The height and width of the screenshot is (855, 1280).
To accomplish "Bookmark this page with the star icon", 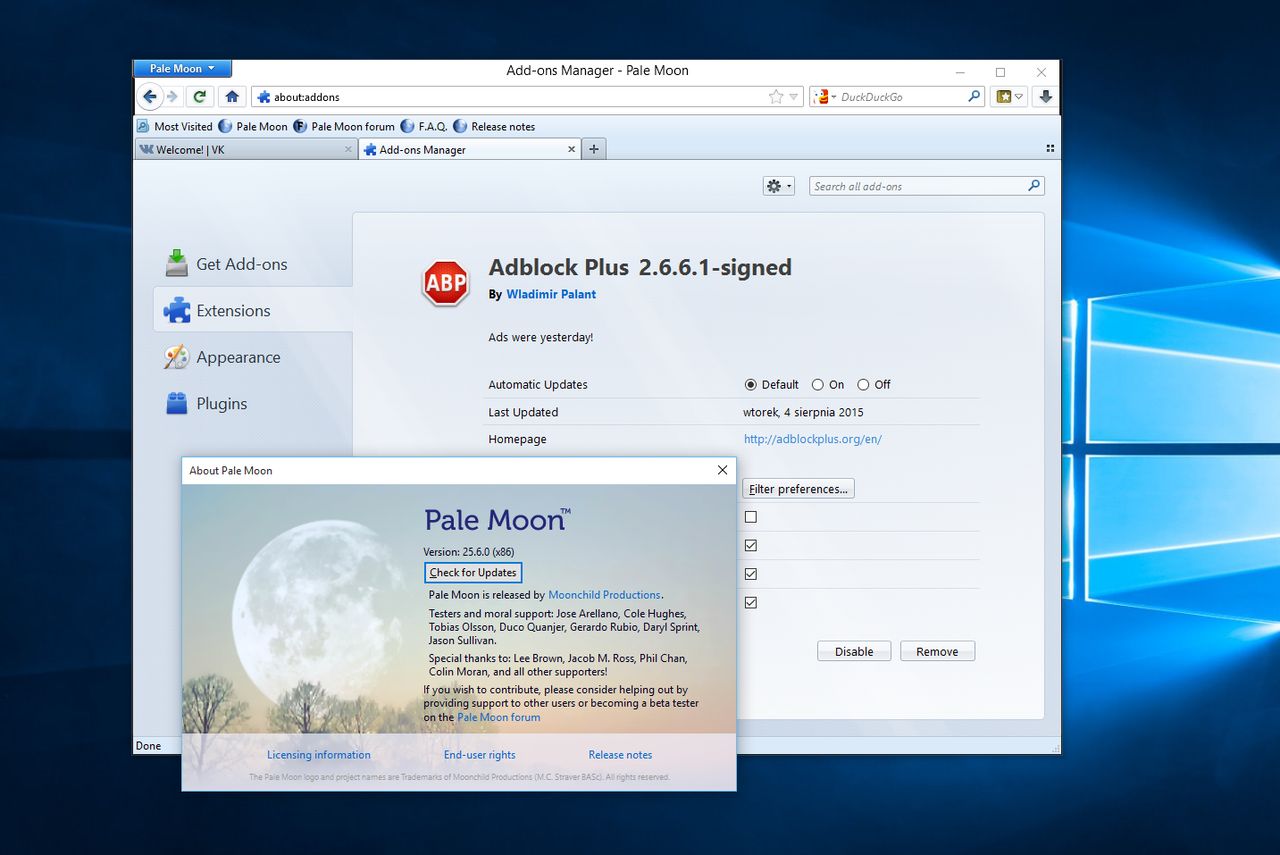I will [776, 97].
